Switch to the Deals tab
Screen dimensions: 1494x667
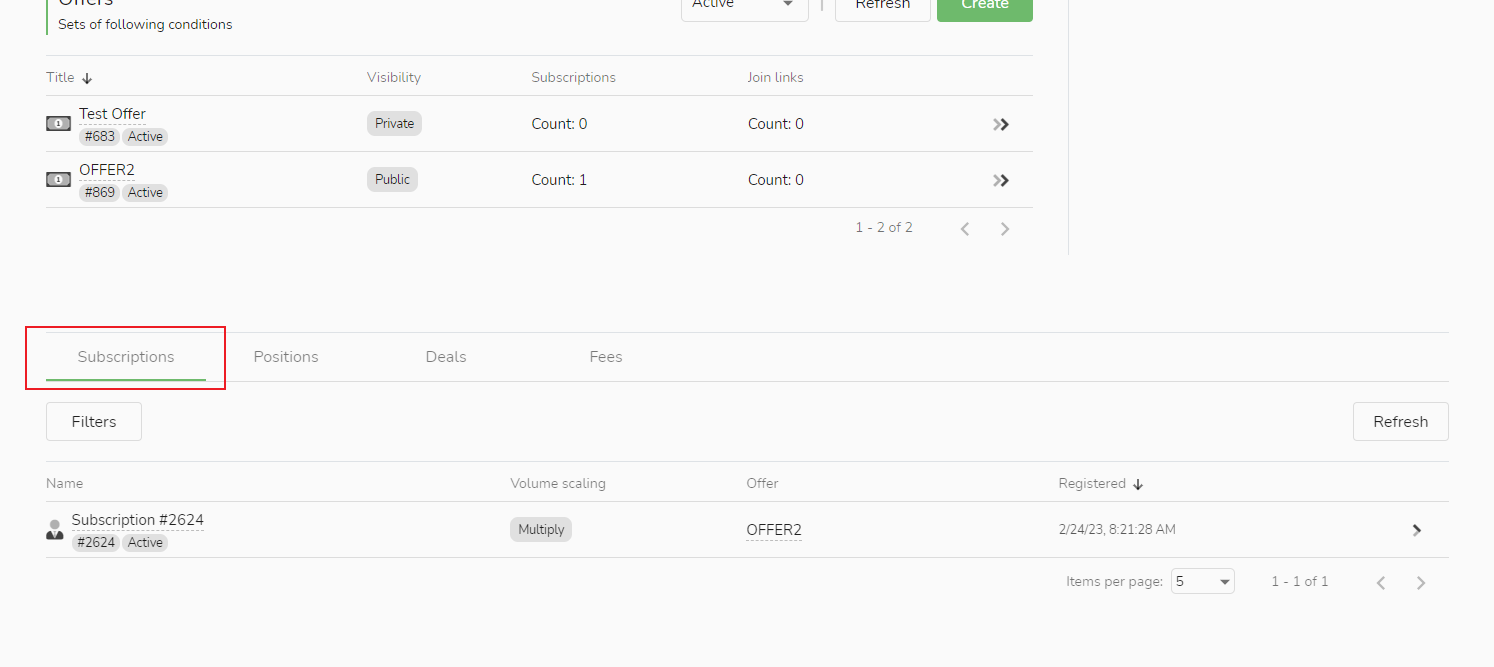[446, 357]
